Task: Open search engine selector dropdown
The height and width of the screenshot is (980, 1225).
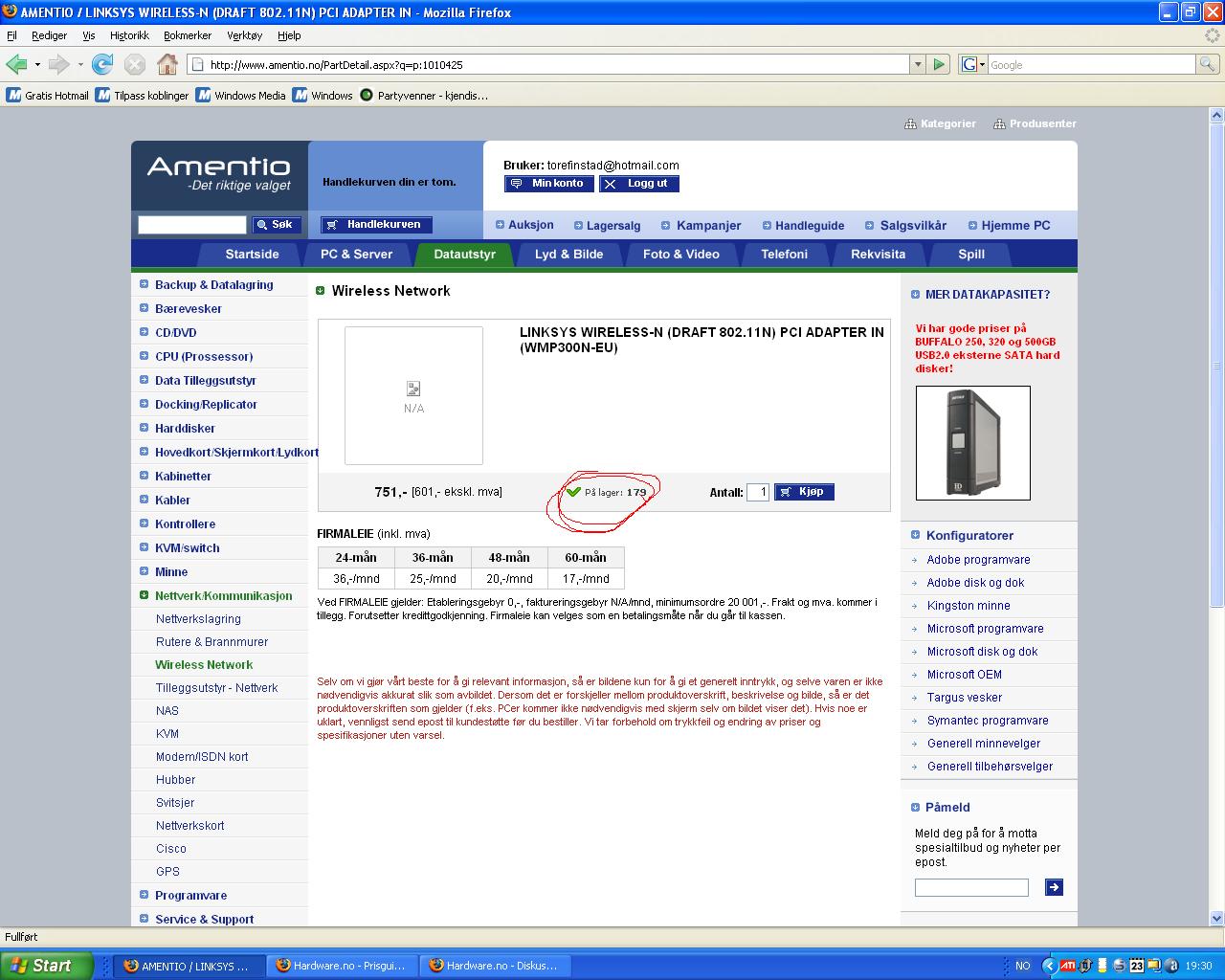Action: pos(972,64)
